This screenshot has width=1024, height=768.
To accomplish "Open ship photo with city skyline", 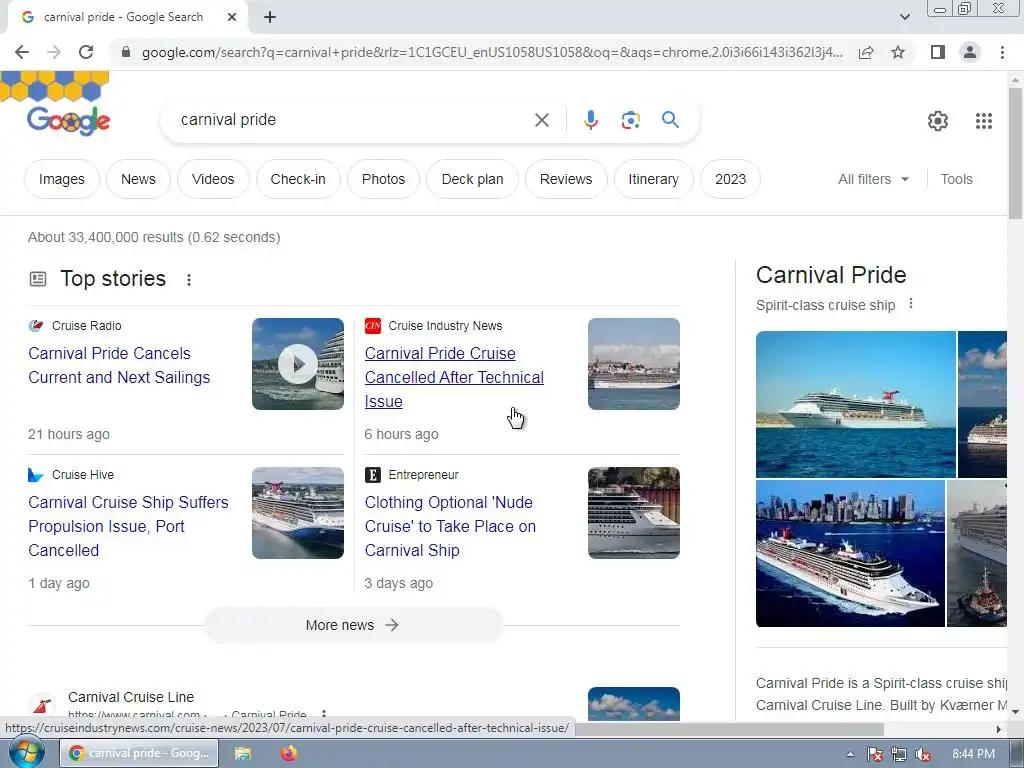I will pos(850,553).
